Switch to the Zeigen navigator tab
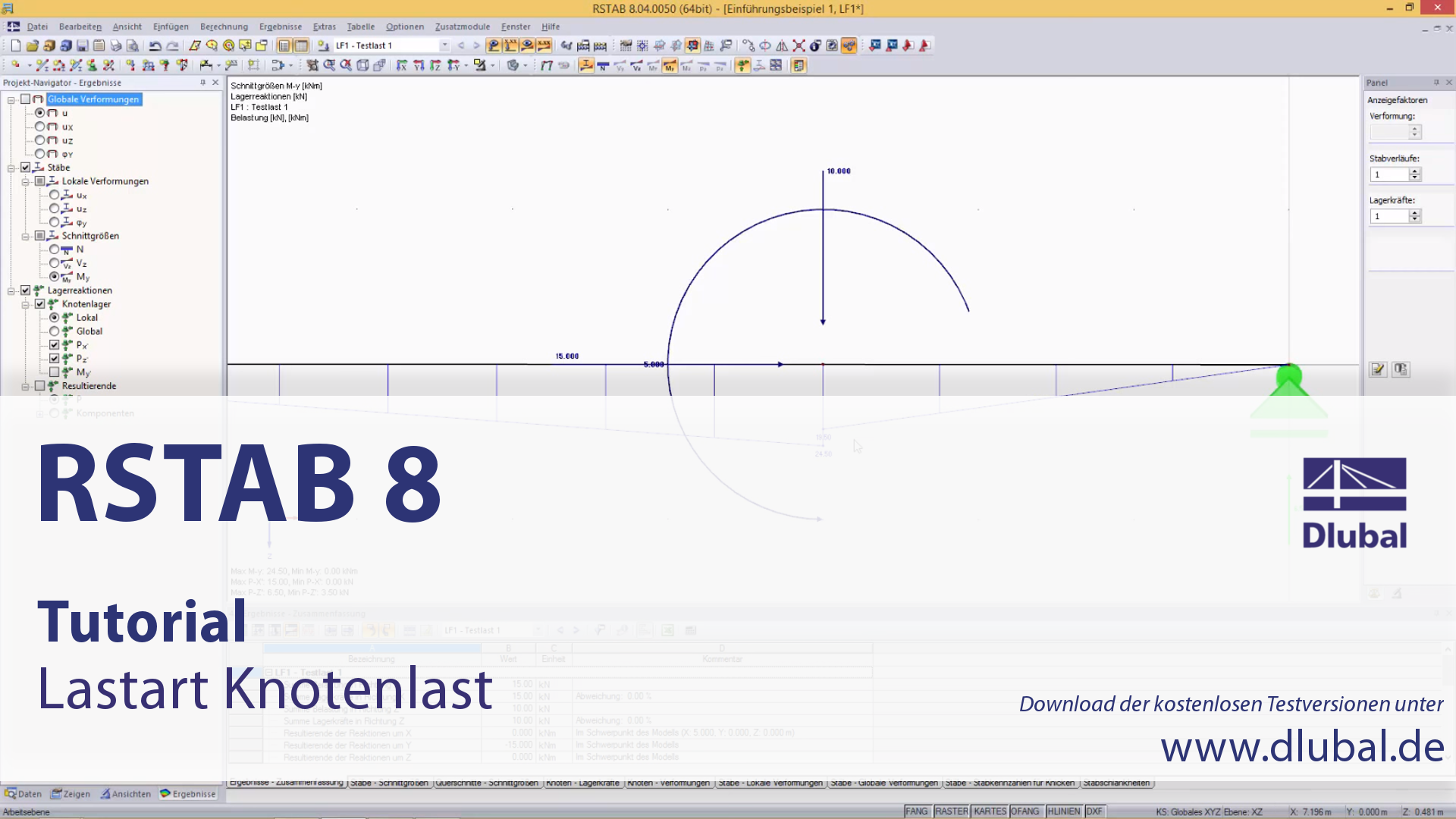This screenshot has width=1456, height=819. click(71, 794)
